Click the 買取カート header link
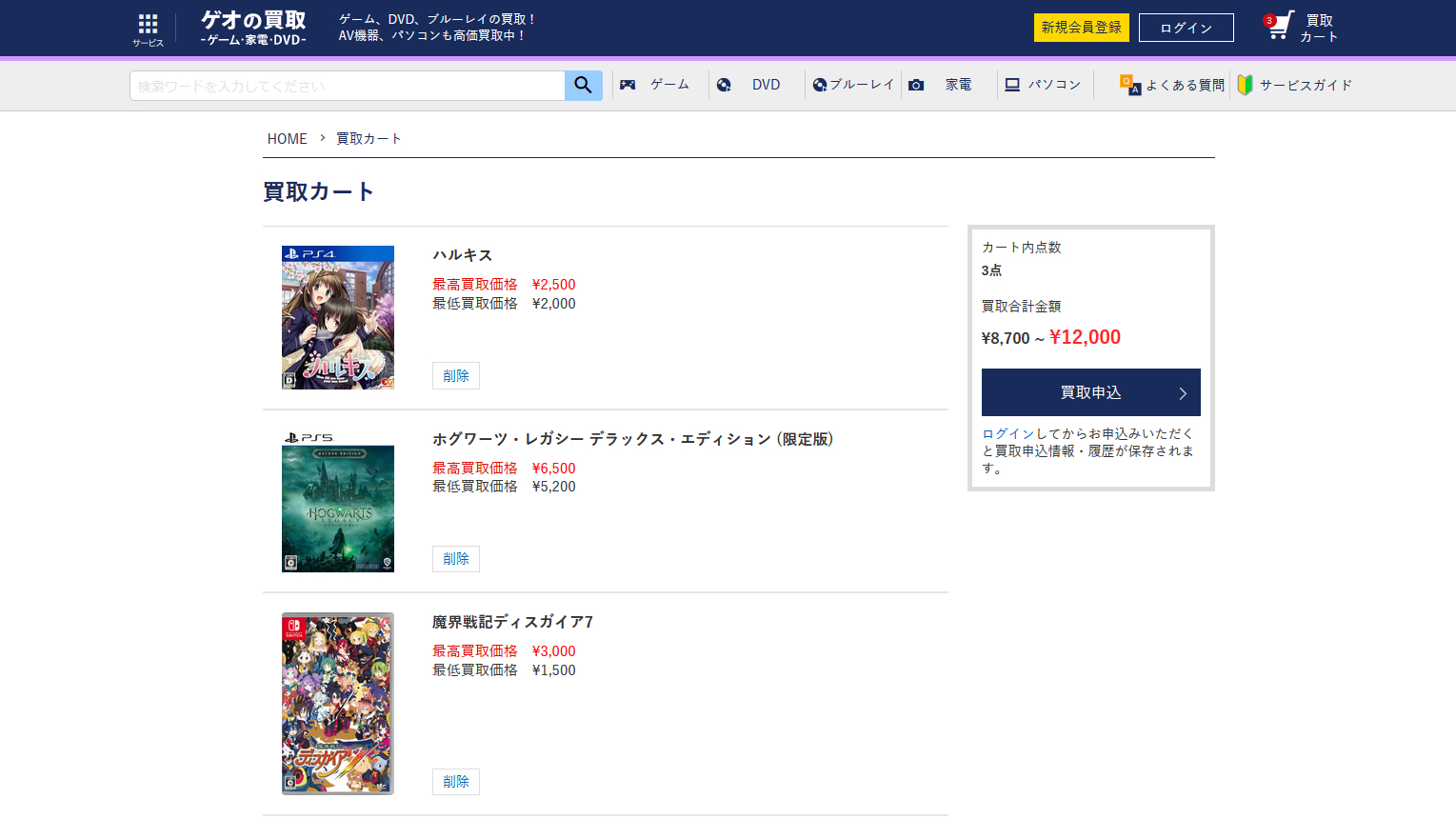1456x819 pixels. tap(1319, 28)
